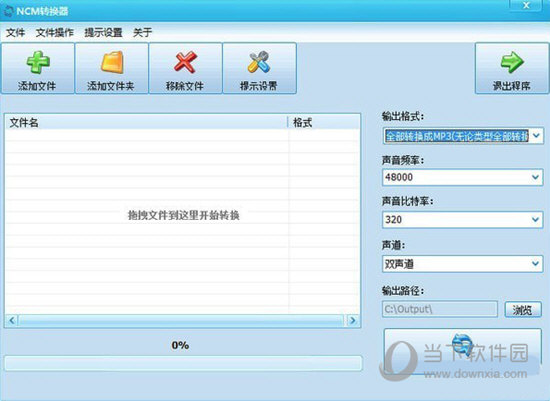Viewport: 550px width, 401px height.
Task: Open the 提示设置 menu
Action: [103, 33]
